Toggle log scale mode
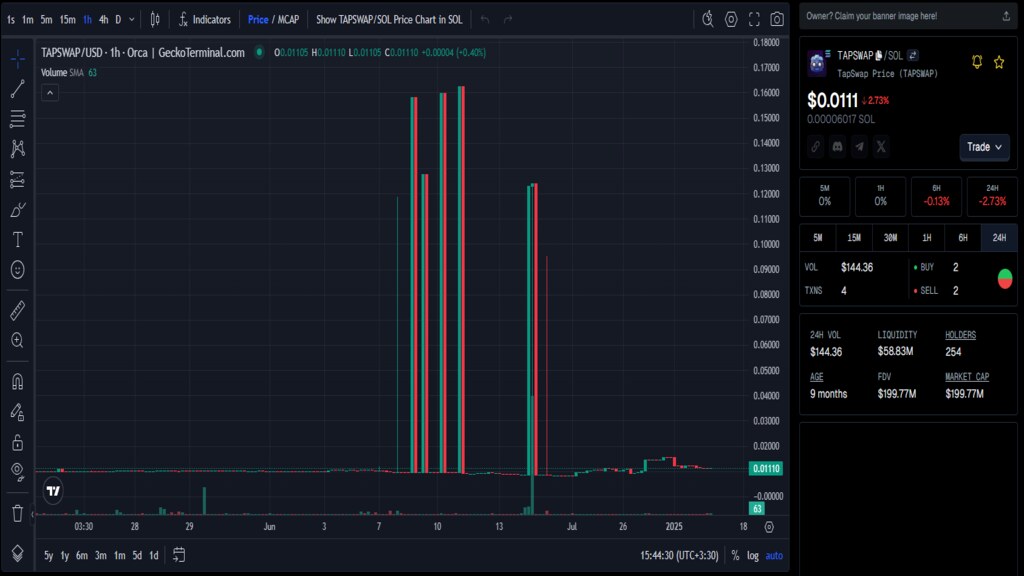 [753, 555]
